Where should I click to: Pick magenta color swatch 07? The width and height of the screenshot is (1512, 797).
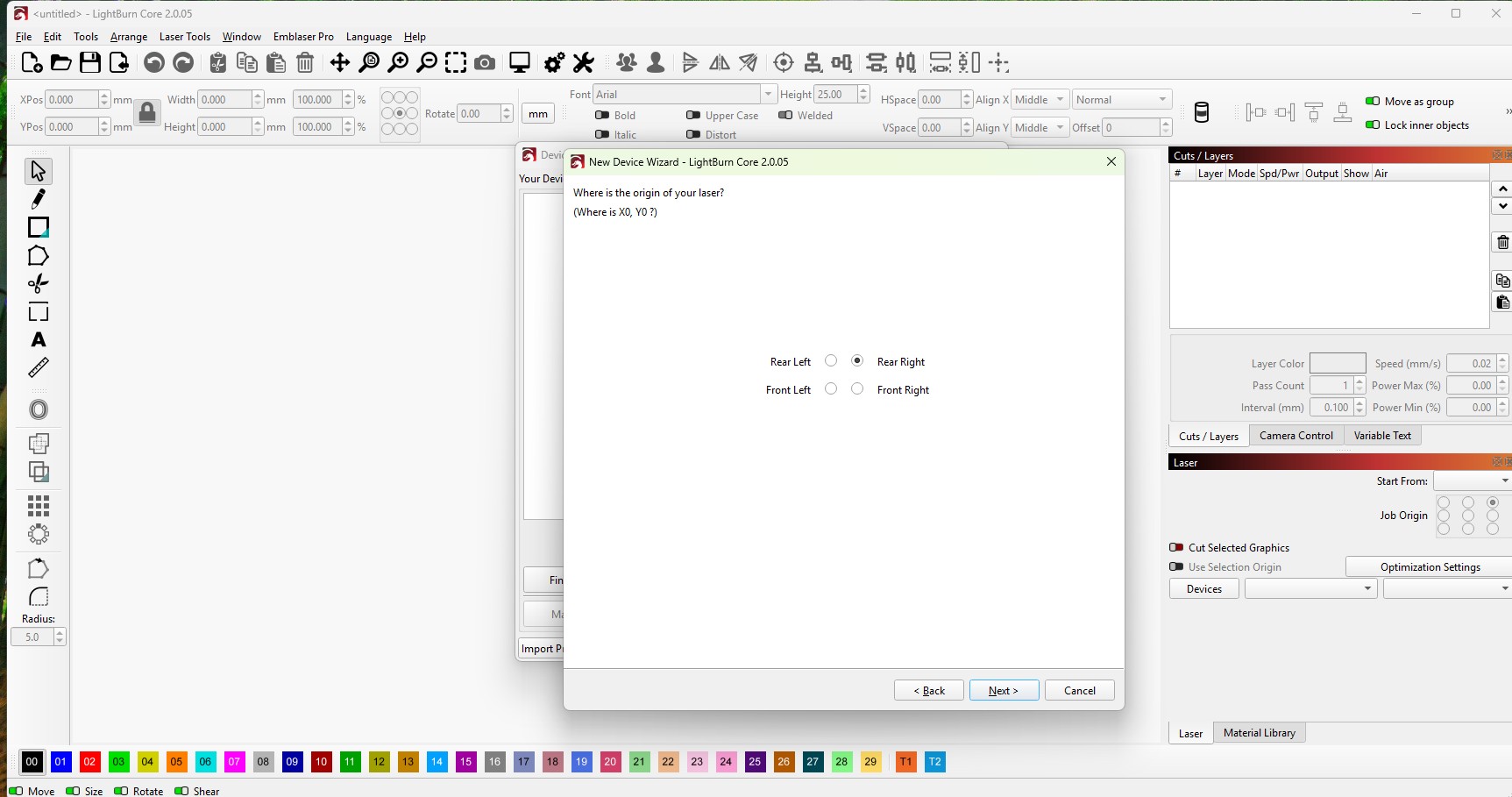tap(234, 762)
